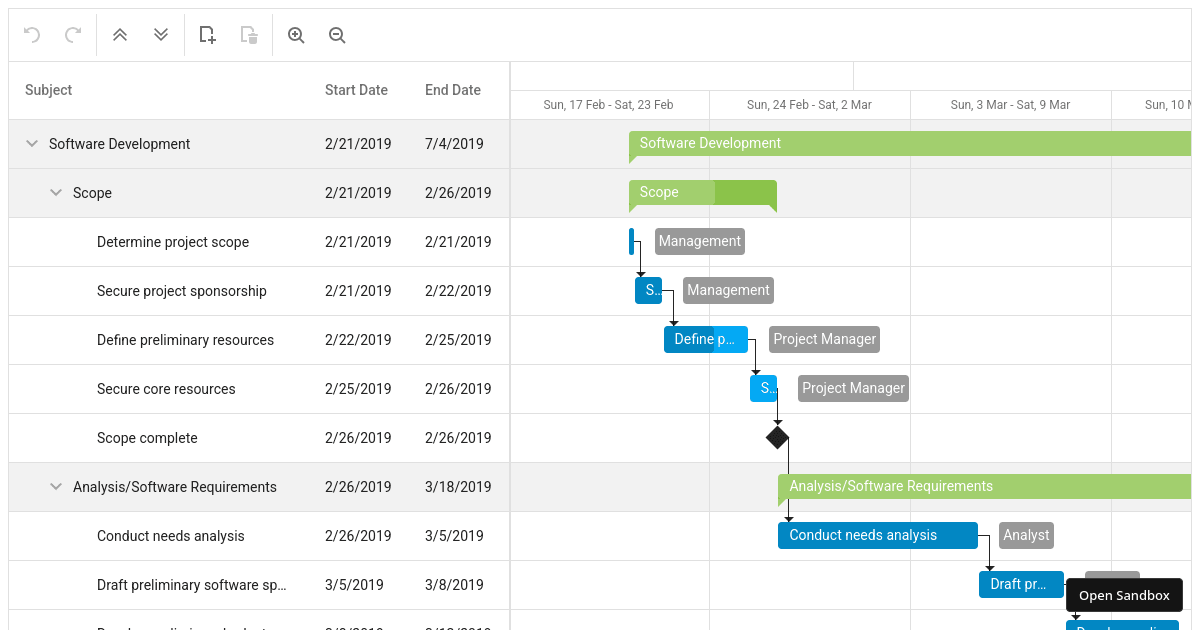This screenshot has width=1200, height=630.
Task: Click the 3/8/2019 end date cell
Action: pyautogui.click(x=454, y=585)
